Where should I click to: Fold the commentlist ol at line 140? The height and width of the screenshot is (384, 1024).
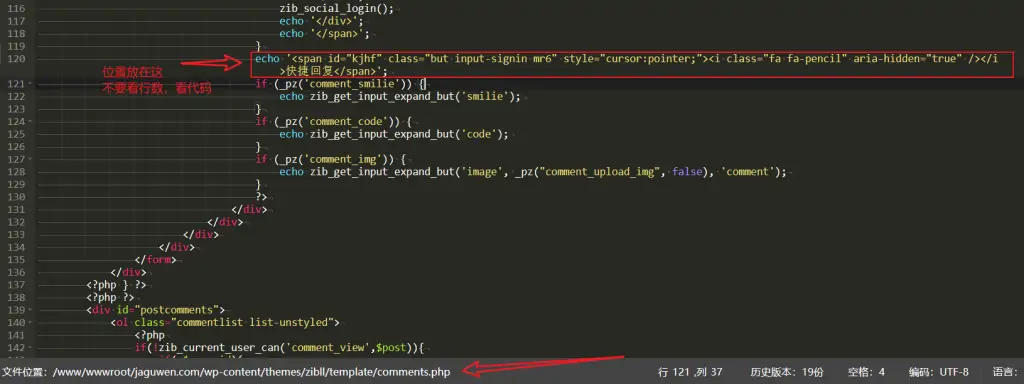[29, 322]
